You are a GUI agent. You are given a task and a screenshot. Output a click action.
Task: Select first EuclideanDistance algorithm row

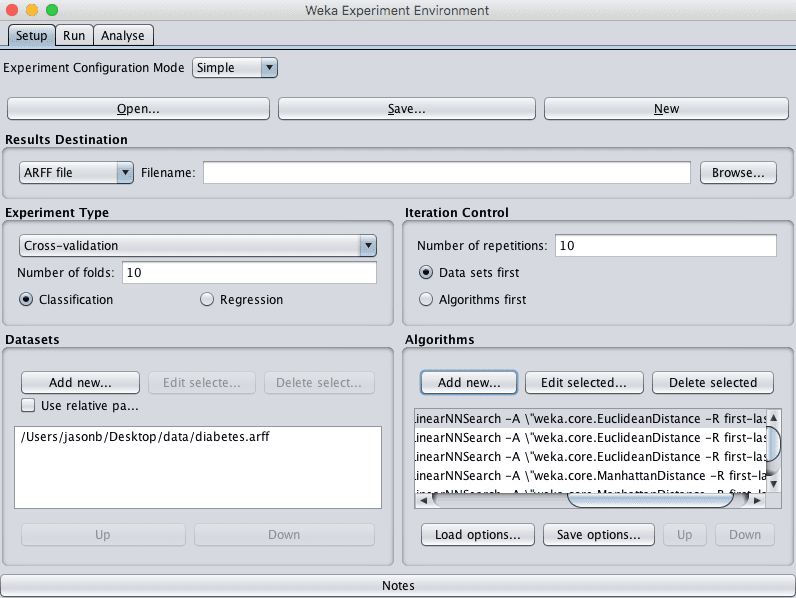click(590, 419)
